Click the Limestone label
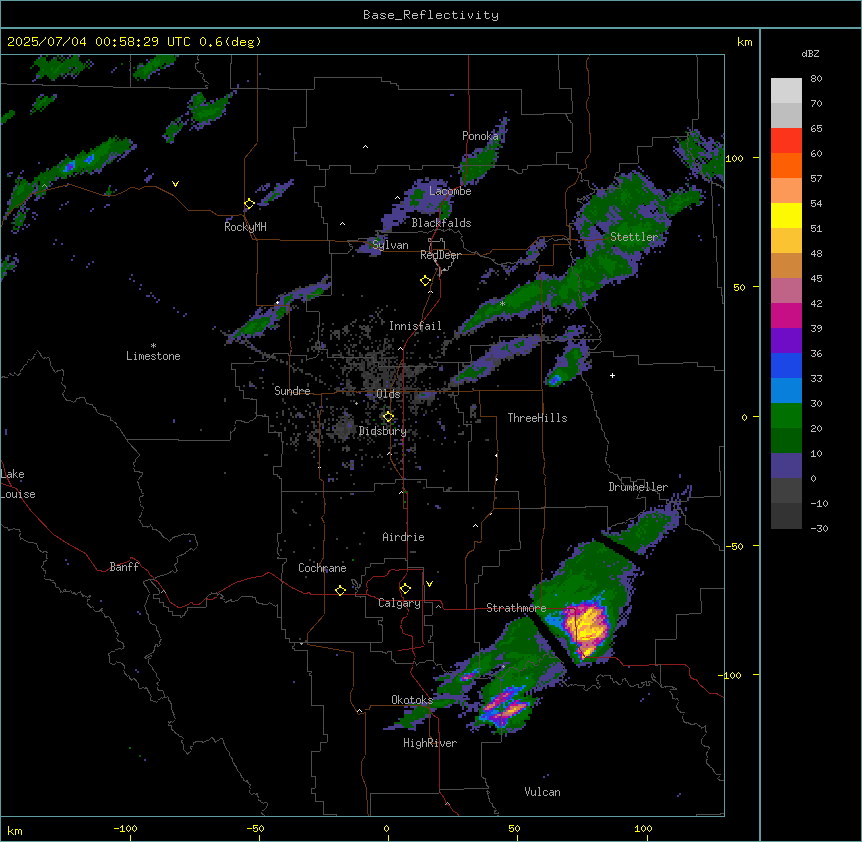The image size is (862, 842). point(153,356)
